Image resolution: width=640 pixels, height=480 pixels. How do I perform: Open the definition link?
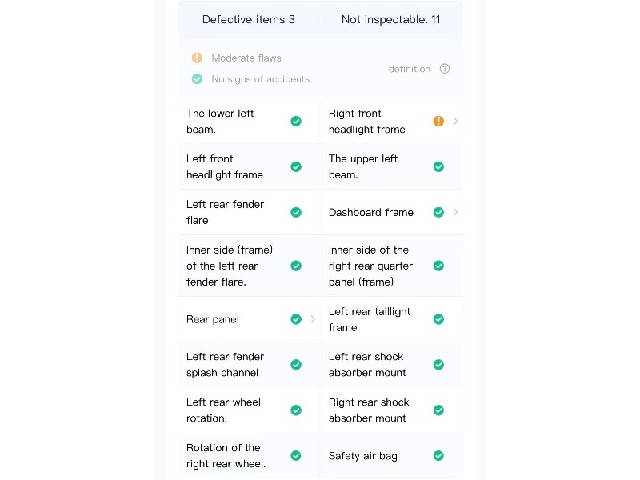[409, 69]
